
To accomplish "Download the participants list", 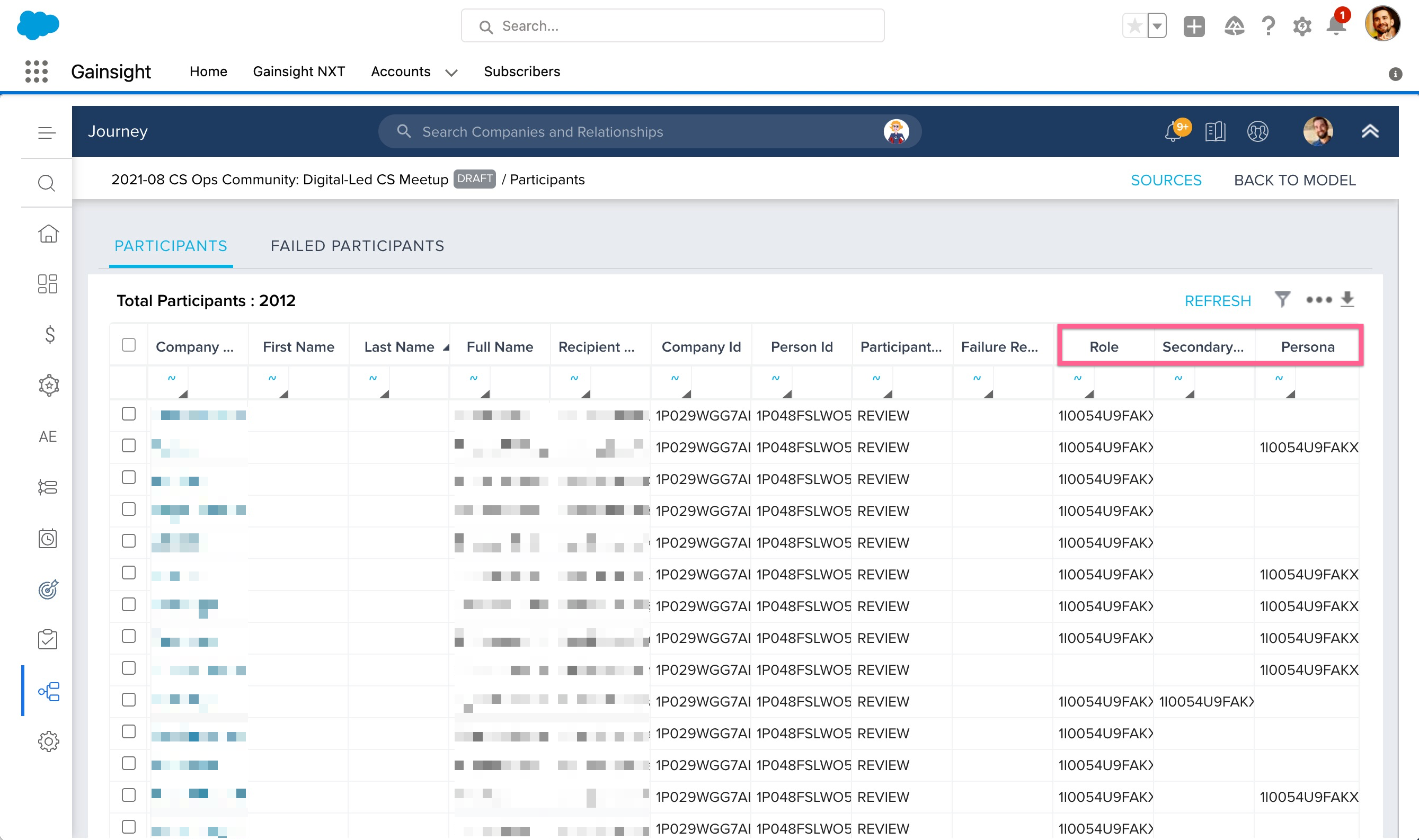I will click(1347, 299).
